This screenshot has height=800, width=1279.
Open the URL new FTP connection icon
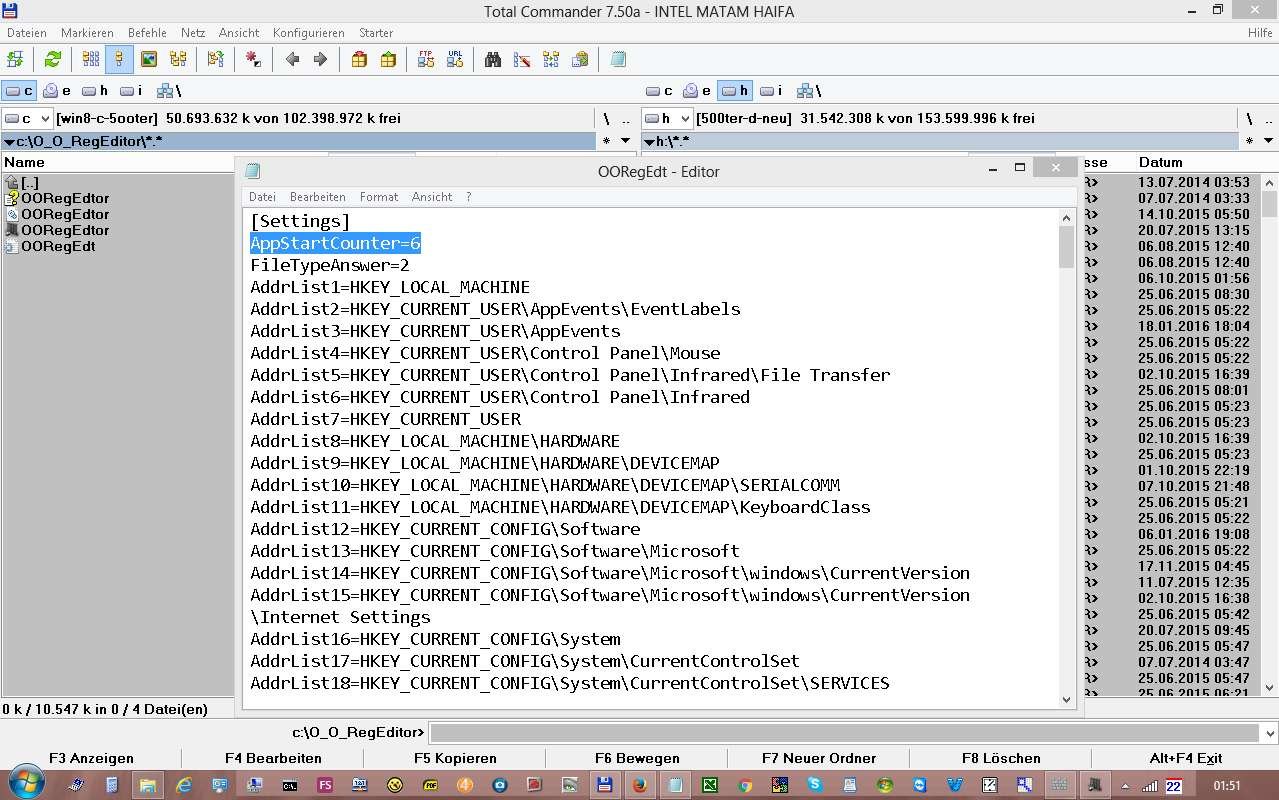(455, 60)
